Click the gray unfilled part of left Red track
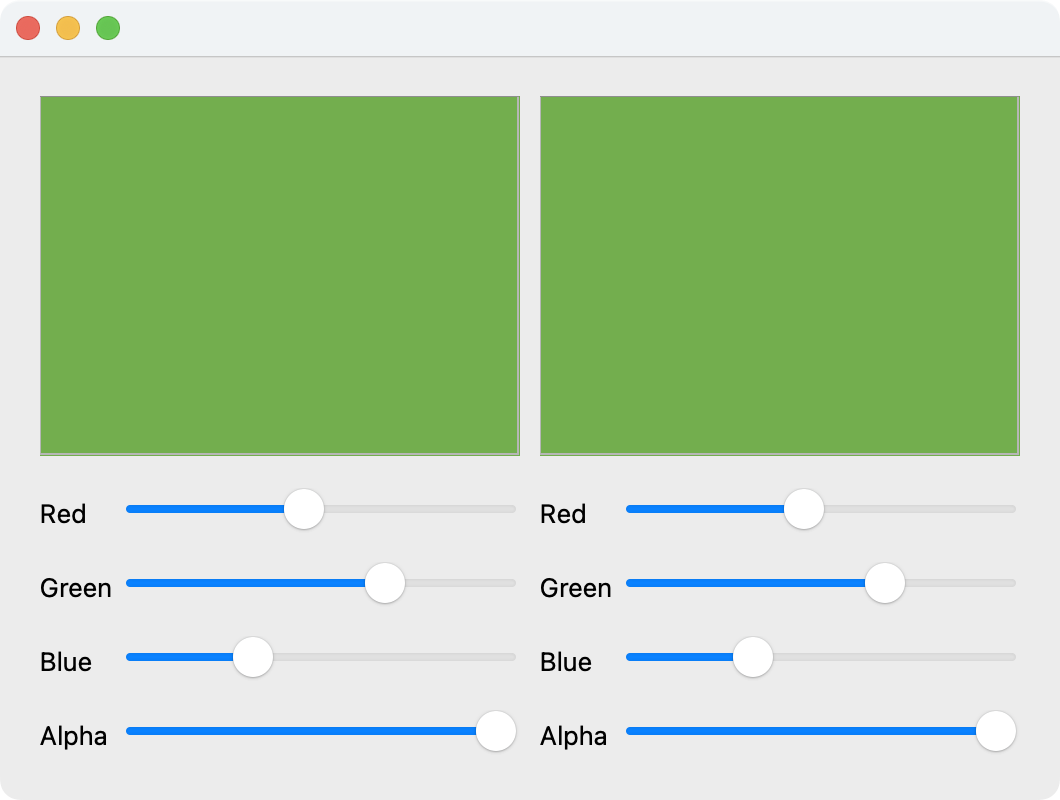This screenshot has height=800, width=1060. (x=420, y=509)
